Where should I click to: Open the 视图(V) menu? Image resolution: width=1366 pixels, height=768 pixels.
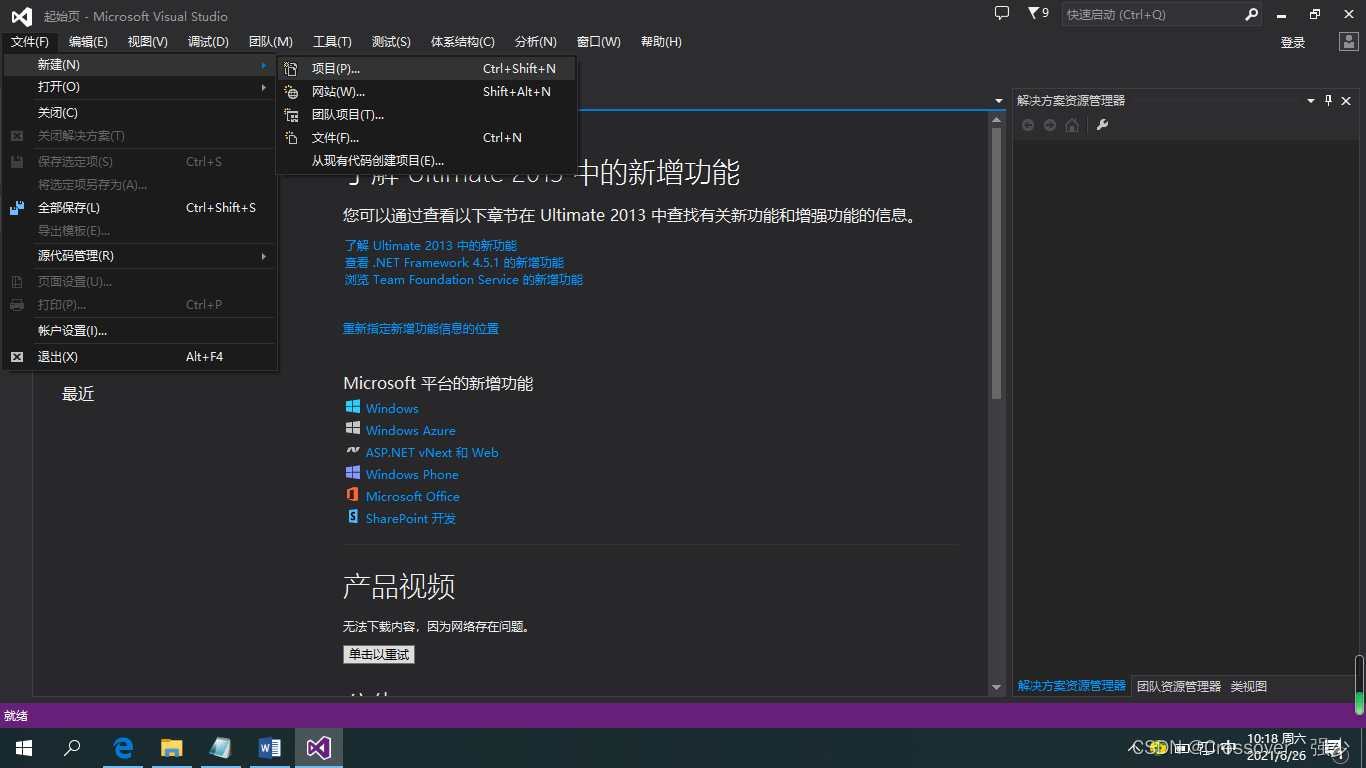tap(148, 42)
